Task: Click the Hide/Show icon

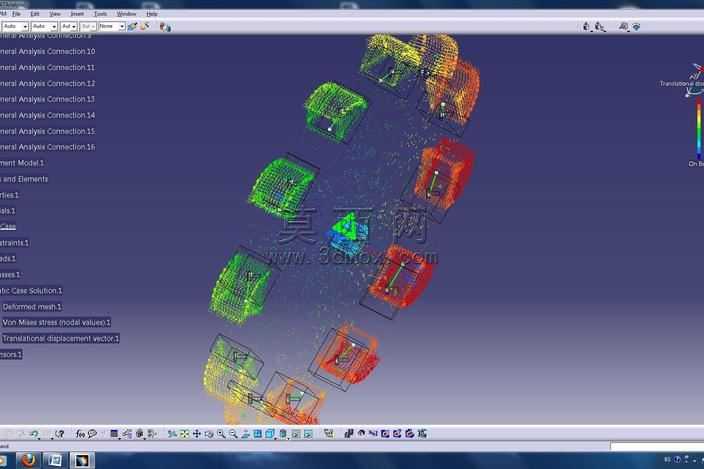Action: (x=296, y=434)
